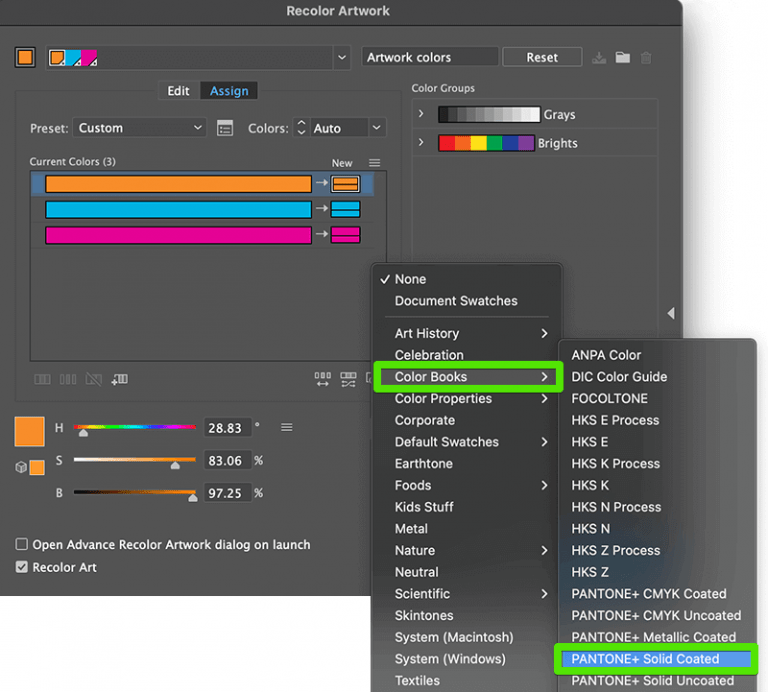This screenshot has height=692, width=768.
Task: Click the Color Reduction Options icon
Action: (225, 128)
